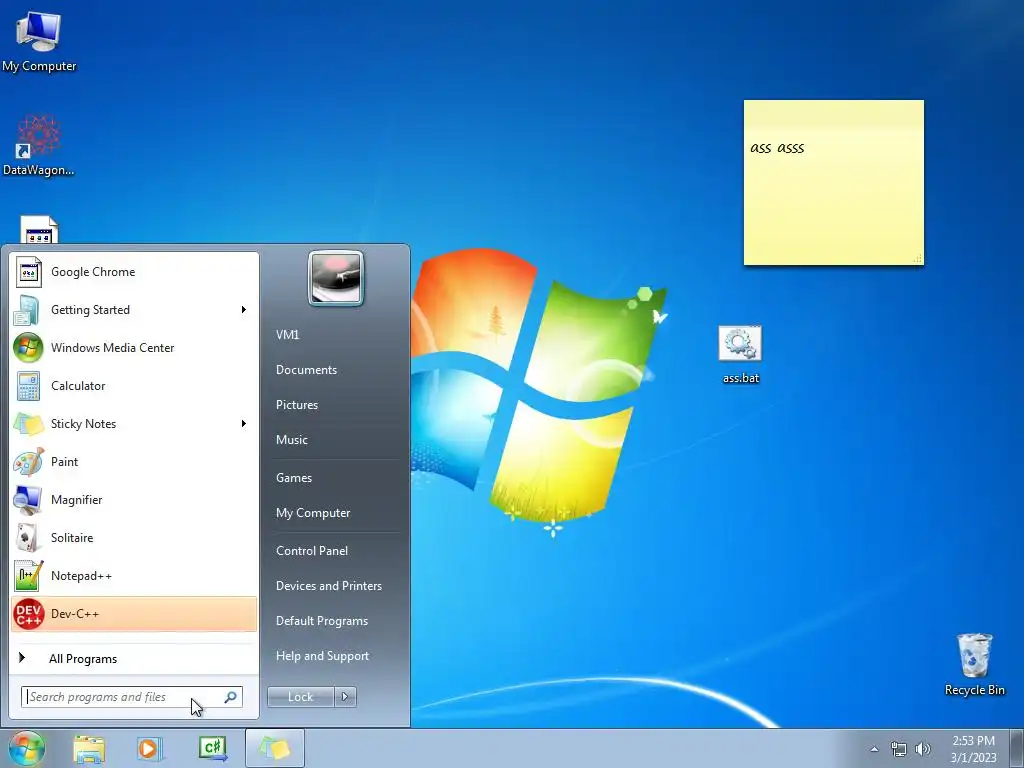Open Google Chrome icon in Start menu

28,272
